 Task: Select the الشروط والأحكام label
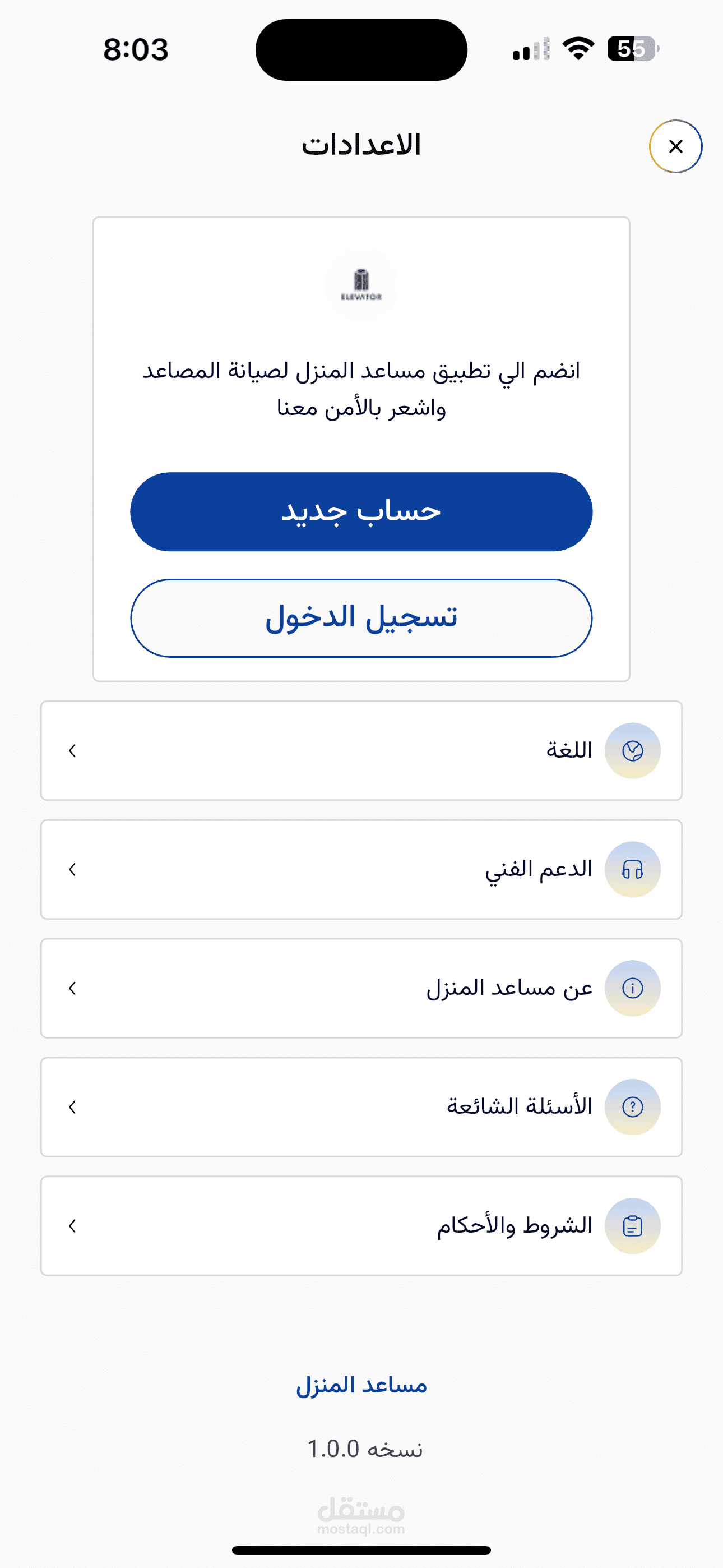[515, 1225]
